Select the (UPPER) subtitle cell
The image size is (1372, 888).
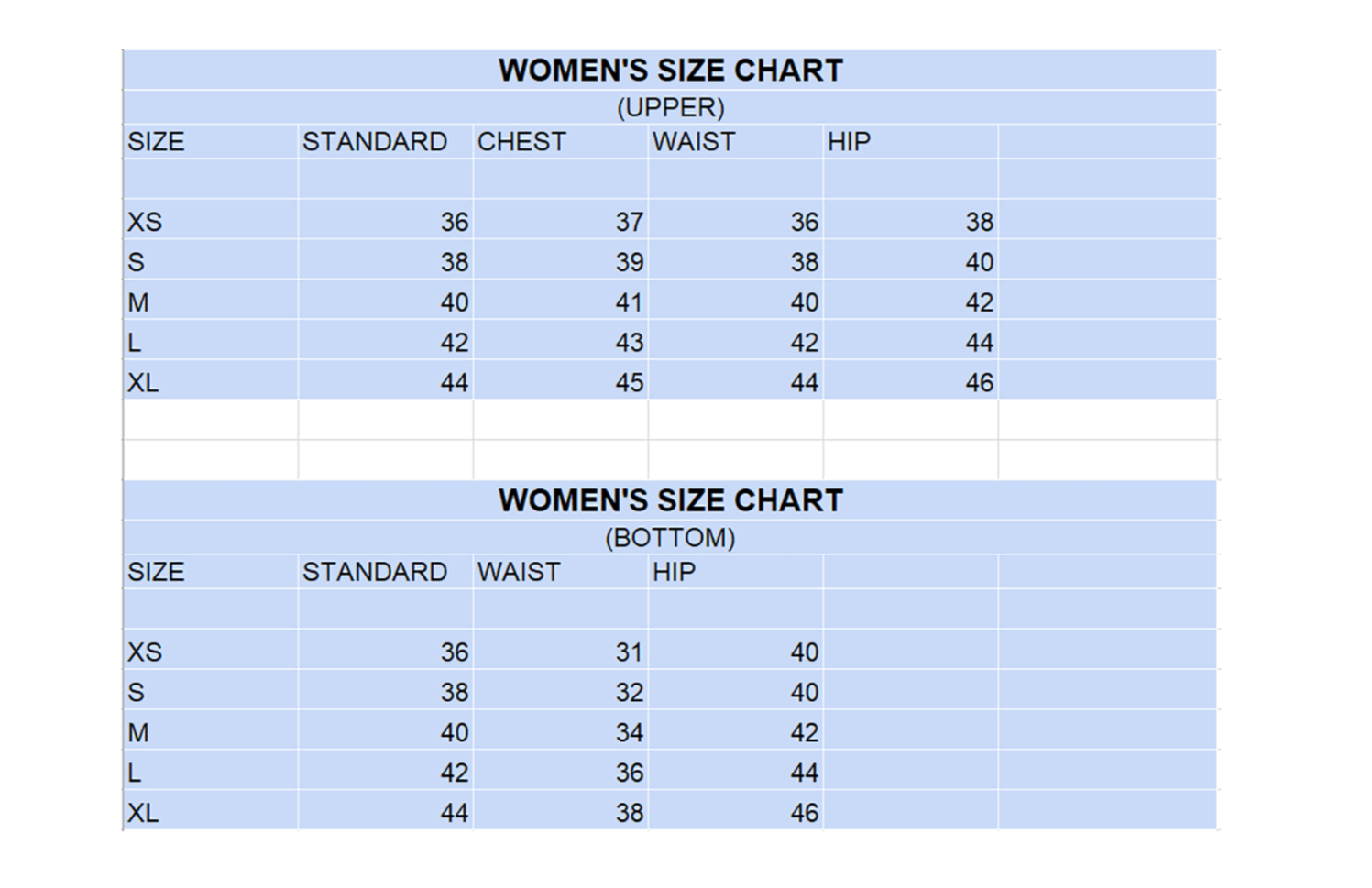(x=670, y=108)
